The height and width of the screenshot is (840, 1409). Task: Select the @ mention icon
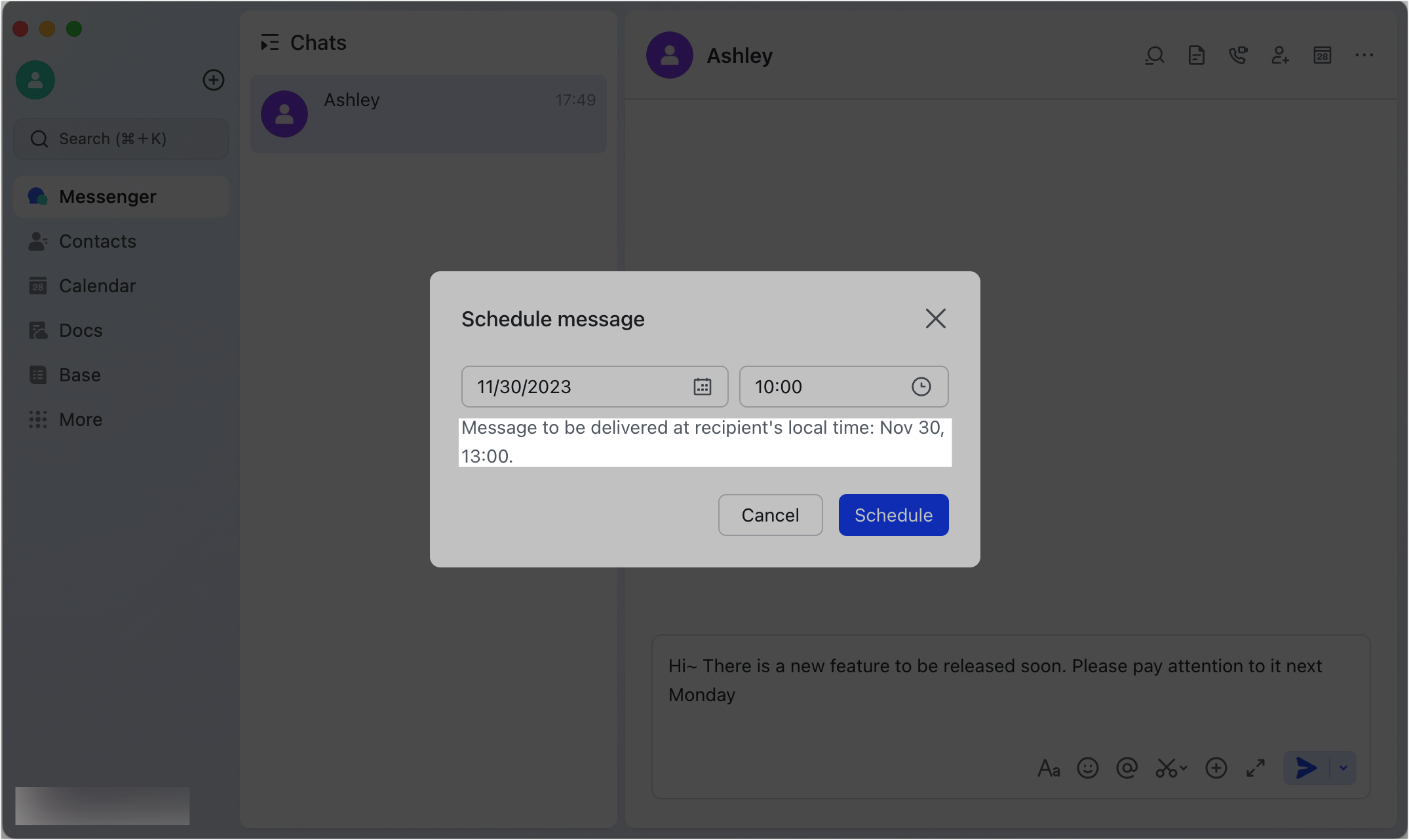[1127, 768]
